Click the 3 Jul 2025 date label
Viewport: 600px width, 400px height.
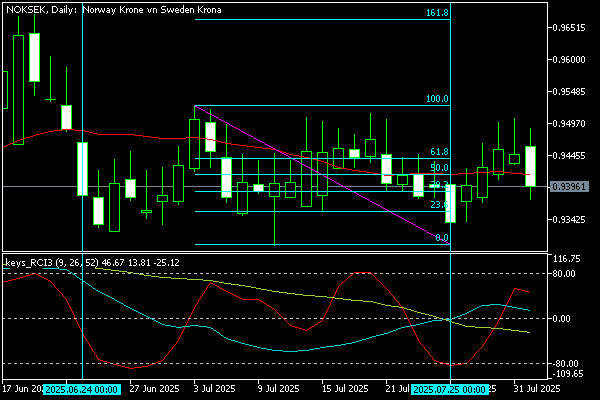[x=214, y=389]
